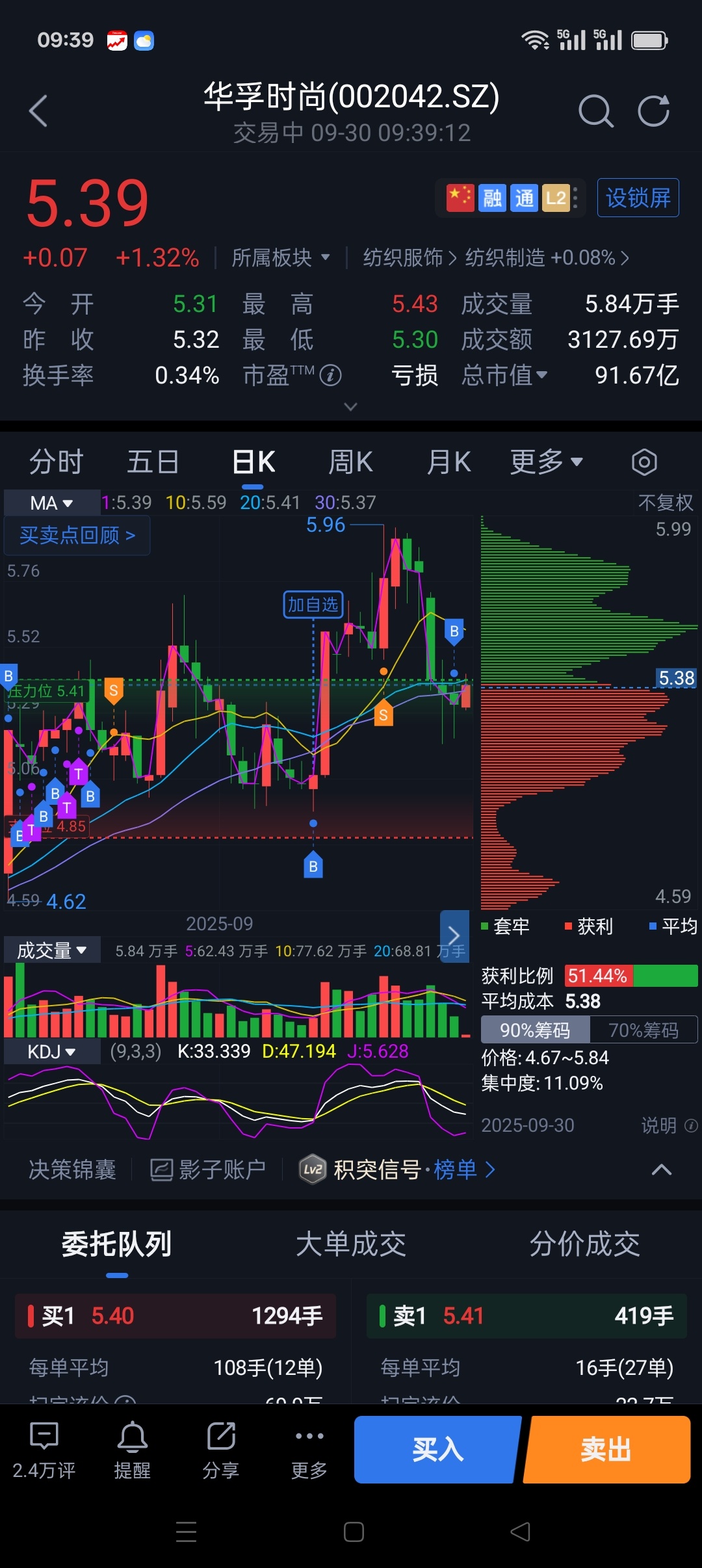Tap Android home square button
The height and width of the screenshot is (1568, 702).
[354, 1532]
